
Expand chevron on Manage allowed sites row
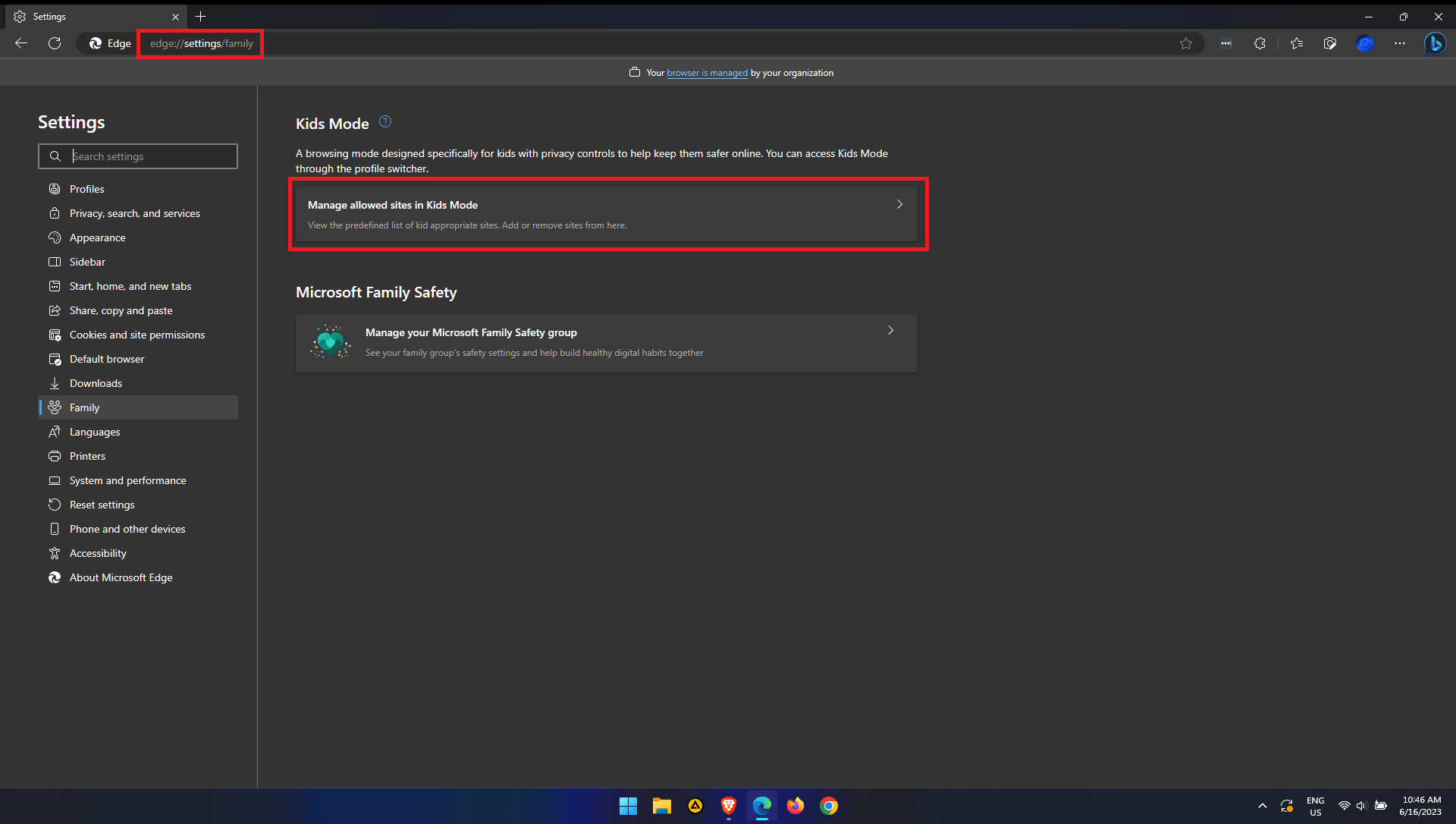[899, 204]
